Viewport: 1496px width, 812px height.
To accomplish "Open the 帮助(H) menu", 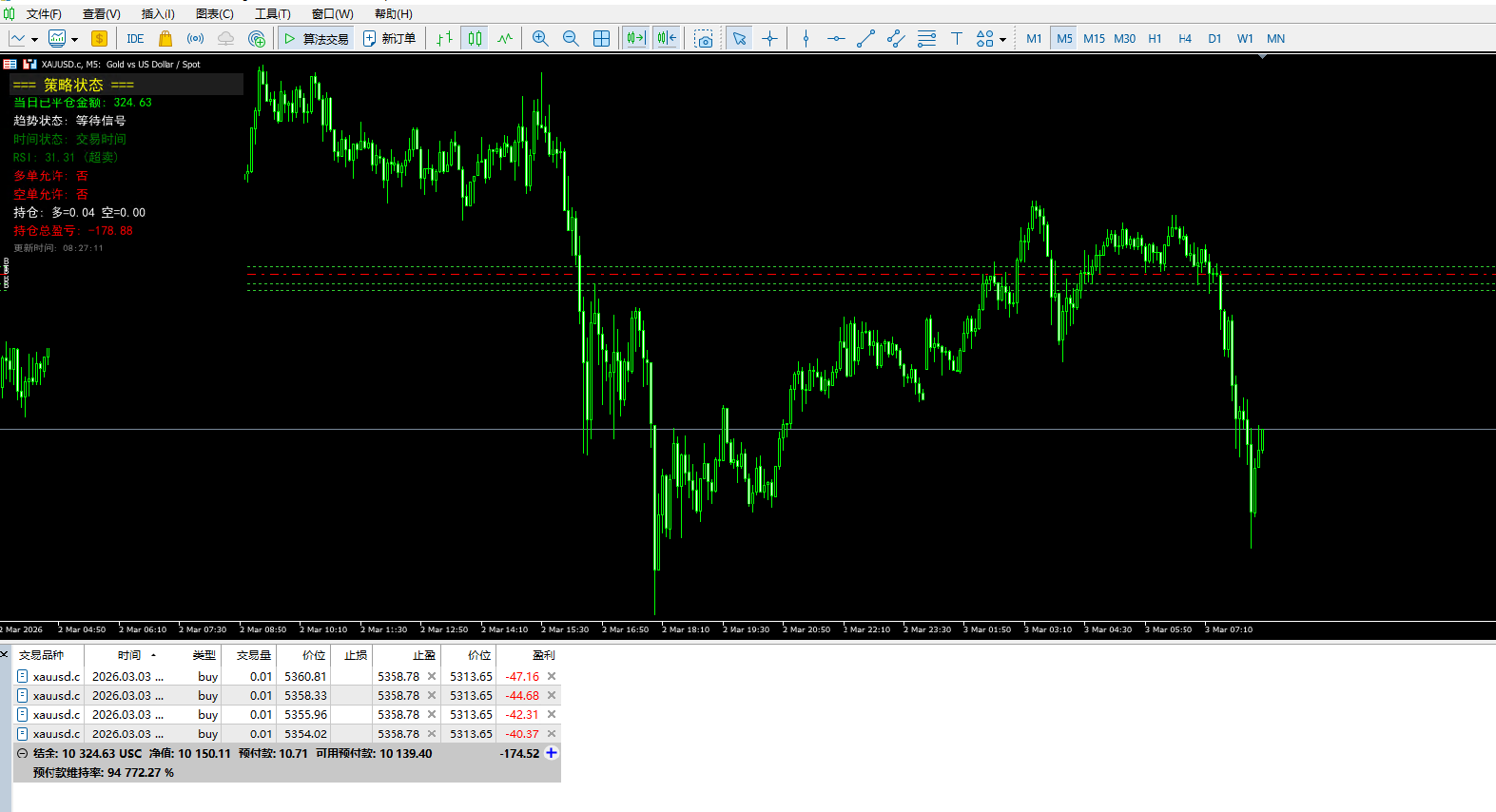I will pyautogui.click(x=393, y=13).
